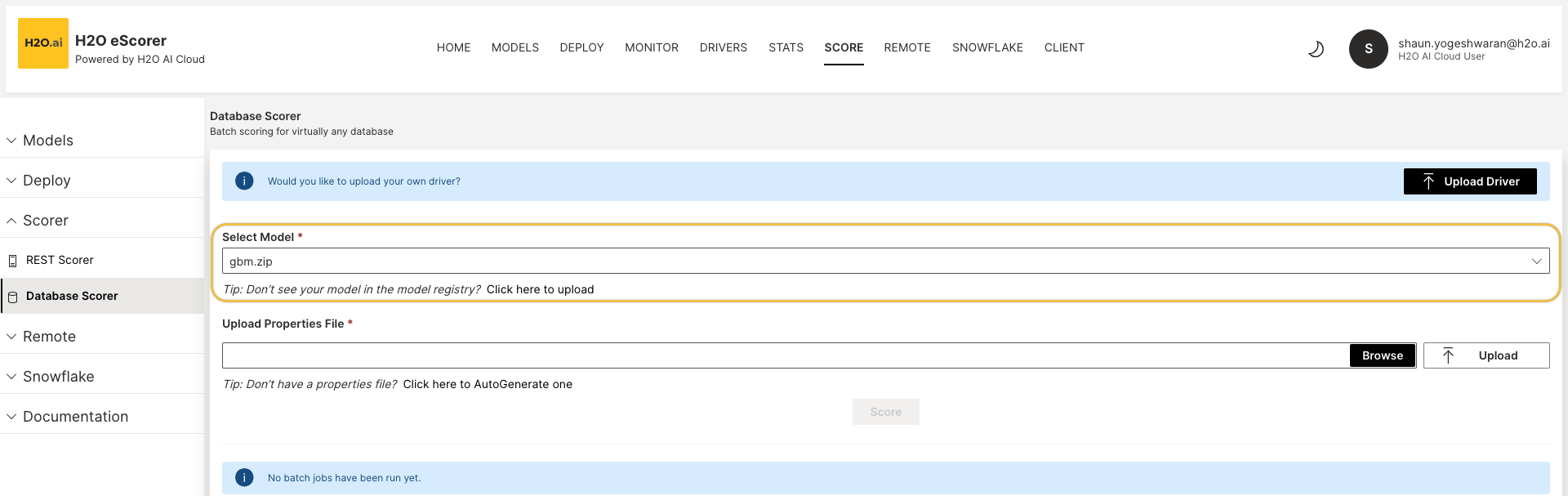Click the info icon in batch jobs notice
The height and width of the screenshot is (496, 1568).
click(x=244, y=478)
